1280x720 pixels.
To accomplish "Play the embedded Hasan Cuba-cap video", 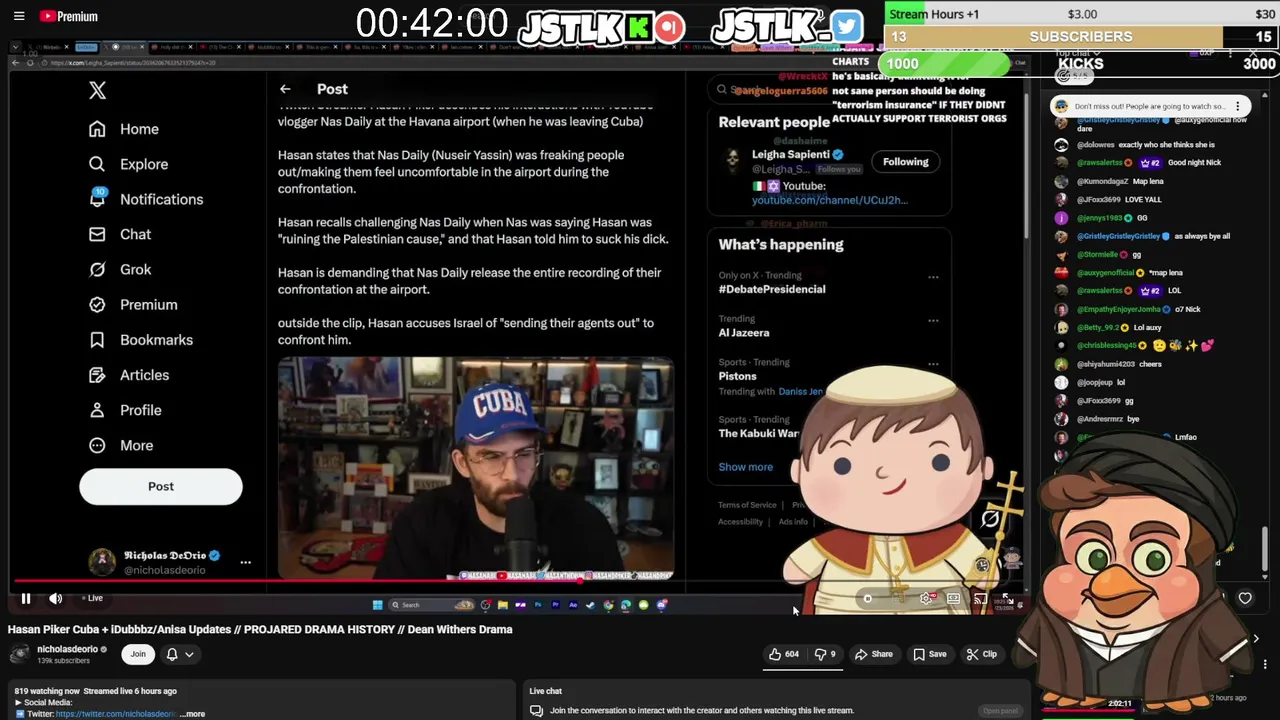I will tap(475, 469).
